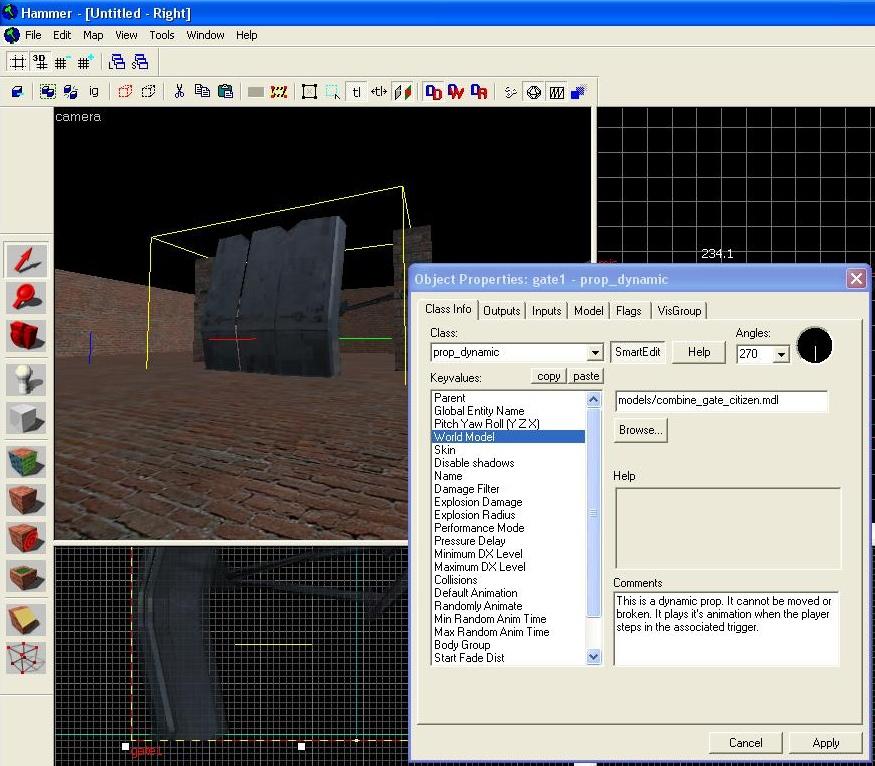Pick the Entity tool with lightbulb icon
The width and height of the screenshot is (875, 766).
(x=26, y=379)
